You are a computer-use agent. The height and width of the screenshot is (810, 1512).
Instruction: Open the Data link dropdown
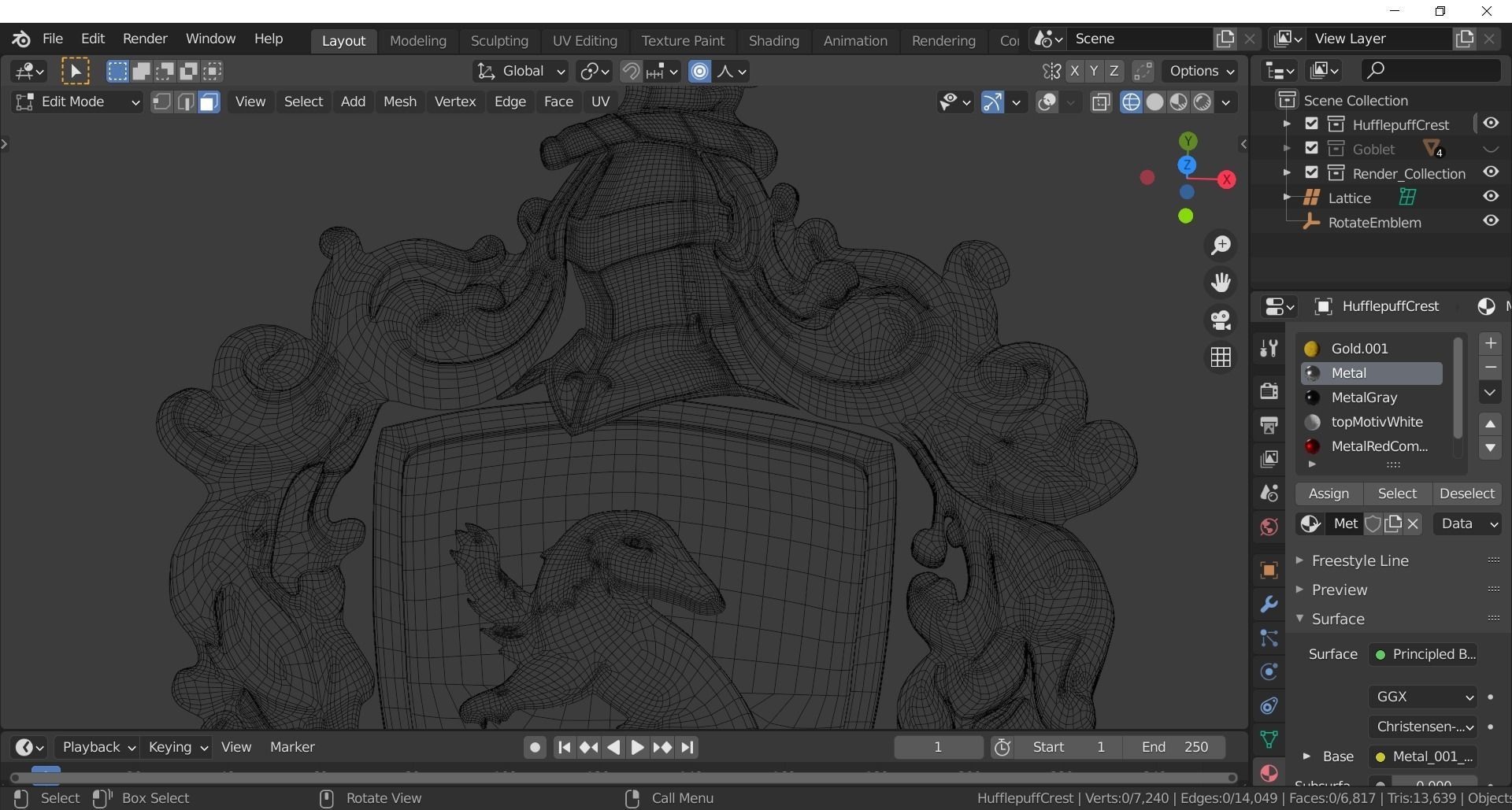coord(1469,524)
